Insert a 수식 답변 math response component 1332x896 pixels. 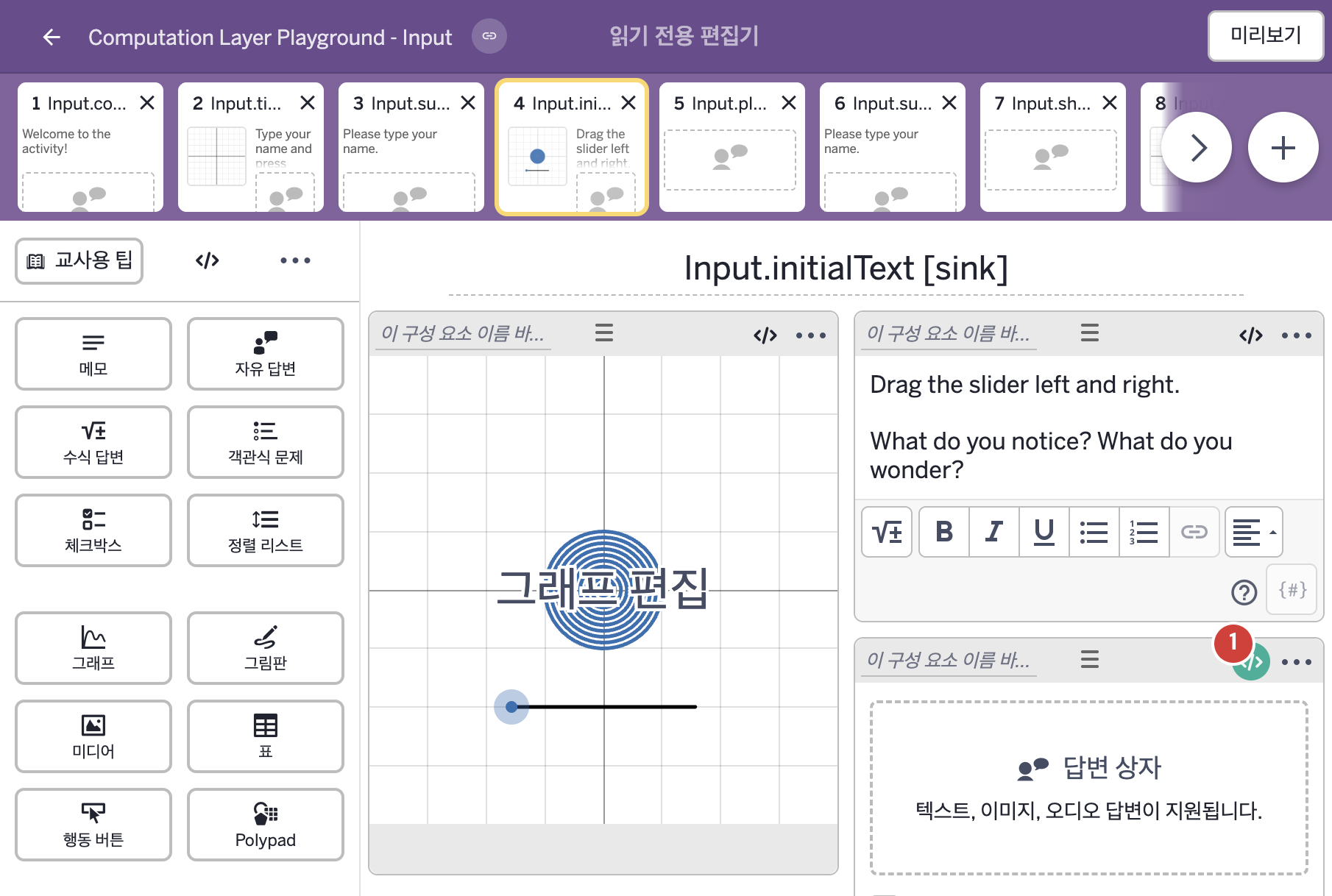click(93, 442)
